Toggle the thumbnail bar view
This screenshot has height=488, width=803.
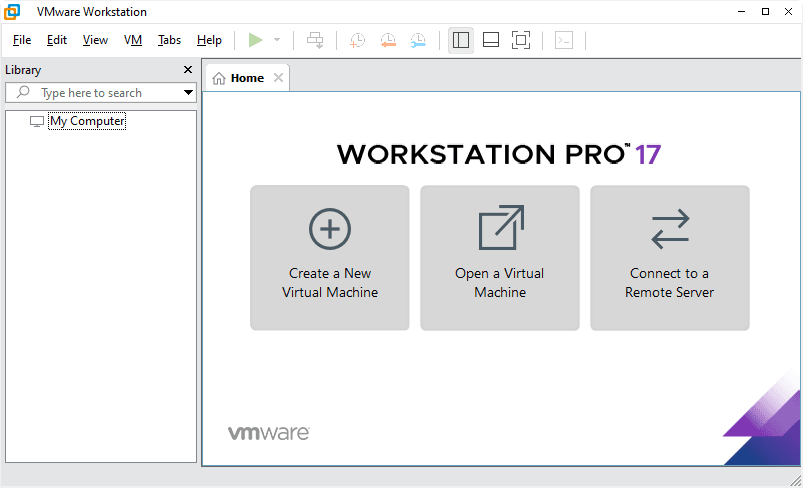pos(491,40)
